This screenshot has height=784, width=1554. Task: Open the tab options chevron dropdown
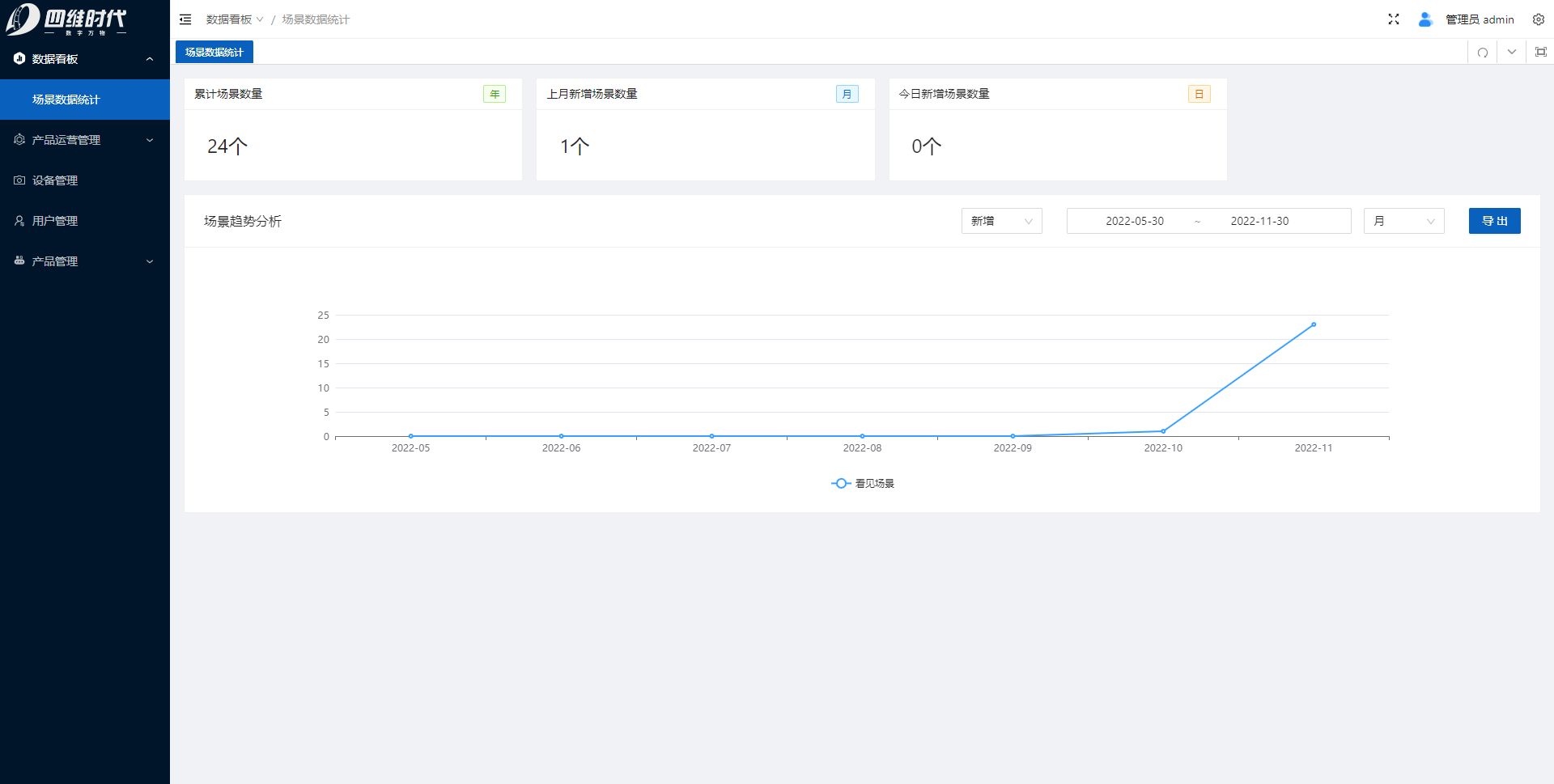pos(1511,53)
